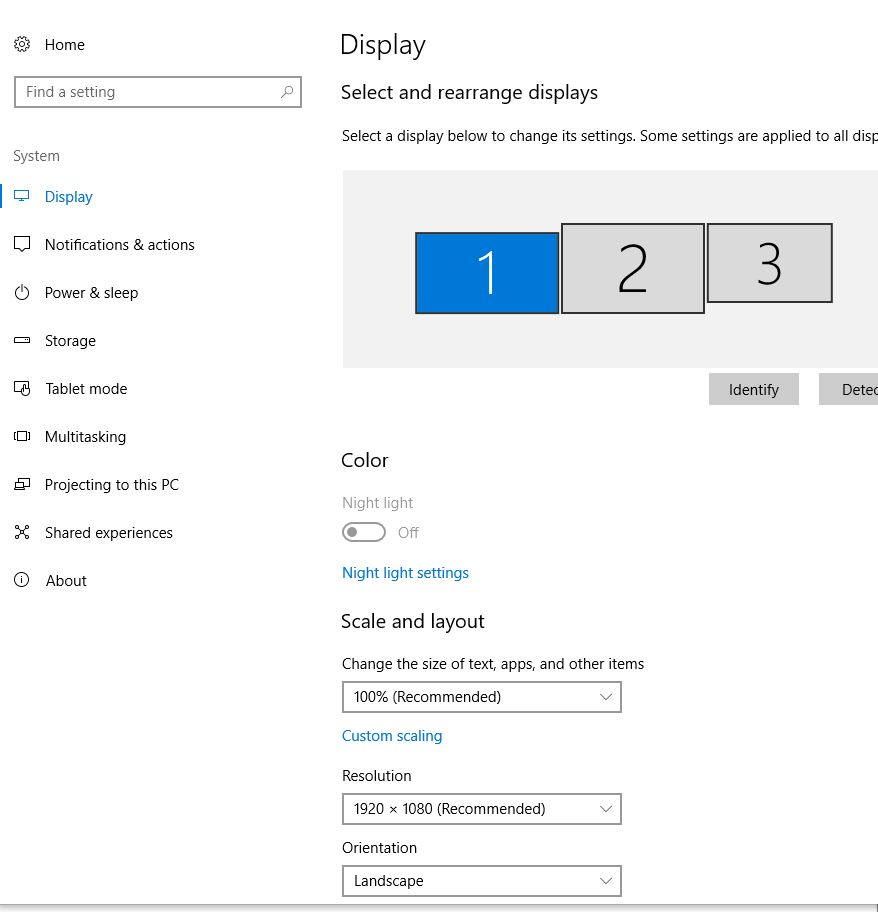Screen dimensions: 878x912
Task: Open Projecting to this PC settings
Action: click(x=112, y=484)
